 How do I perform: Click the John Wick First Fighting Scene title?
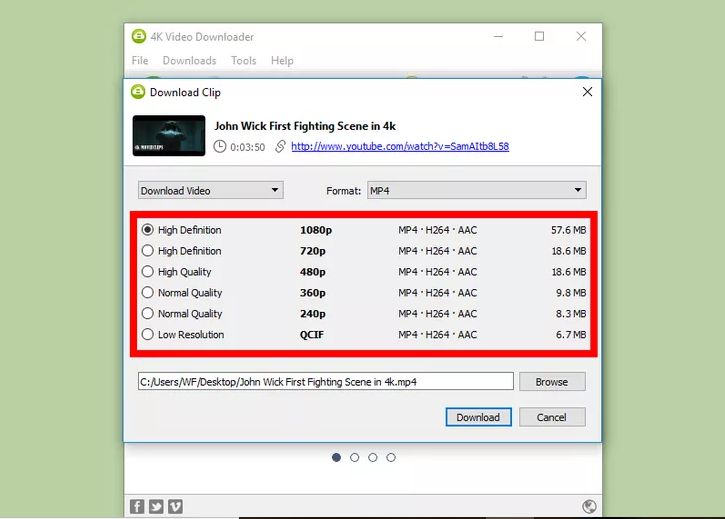[305, 126]
